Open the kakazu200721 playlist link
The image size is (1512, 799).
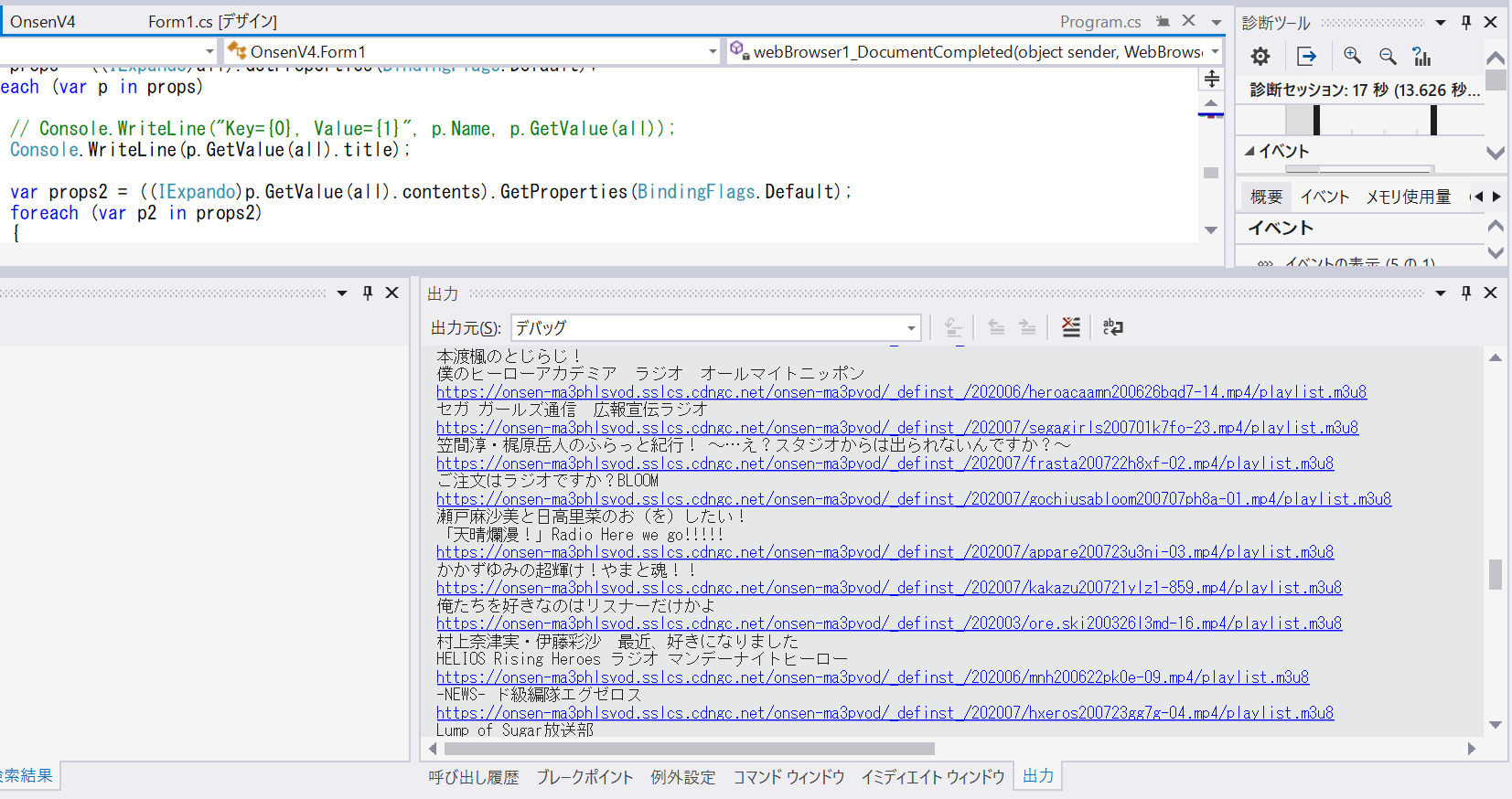point(889,588)
